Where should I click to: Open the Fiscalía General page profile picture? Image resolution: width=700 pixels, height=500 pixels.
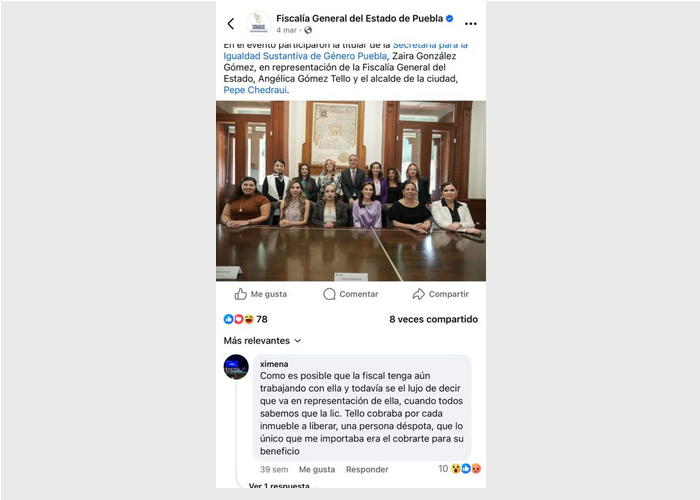(x=258, y=24)
